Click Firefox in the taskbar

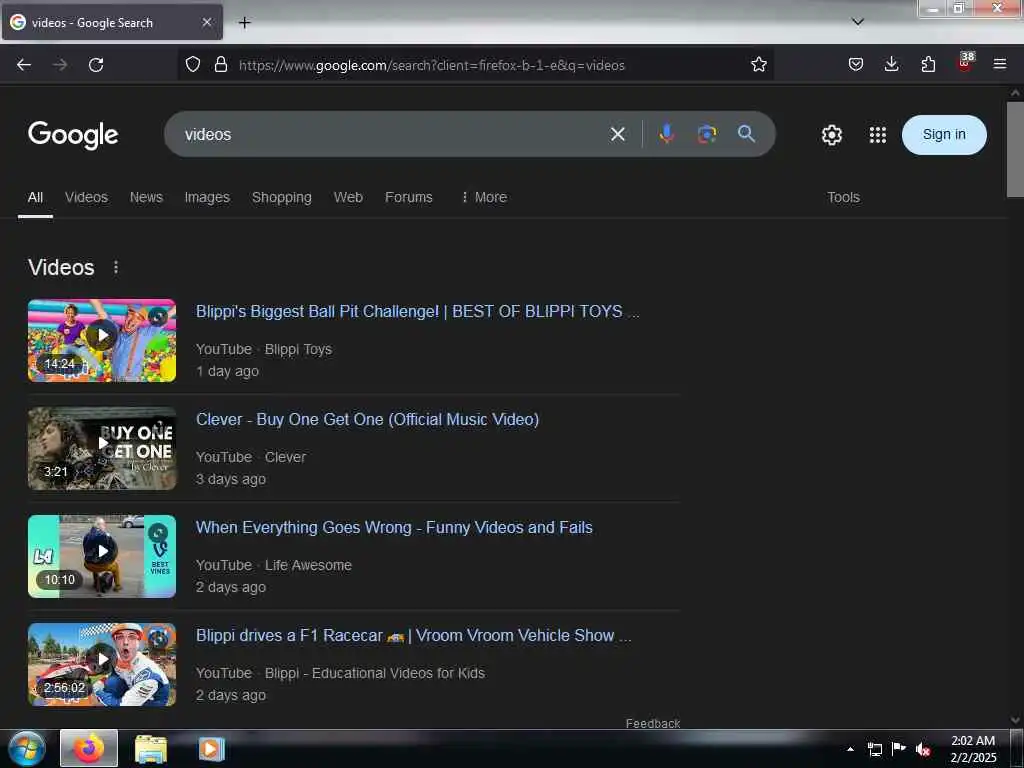(x=89, y=748)
